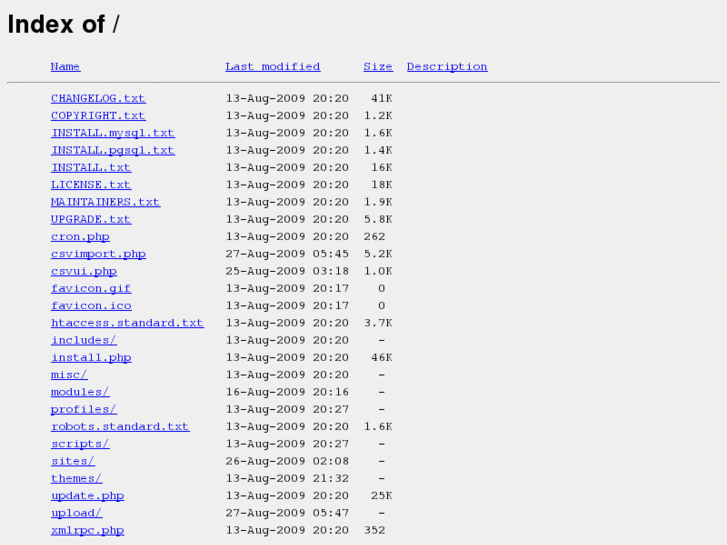Select the '5.8K' size of UPGRADE.txt
This screenshot has width=727, height=545.
click(x=378, y=219)
